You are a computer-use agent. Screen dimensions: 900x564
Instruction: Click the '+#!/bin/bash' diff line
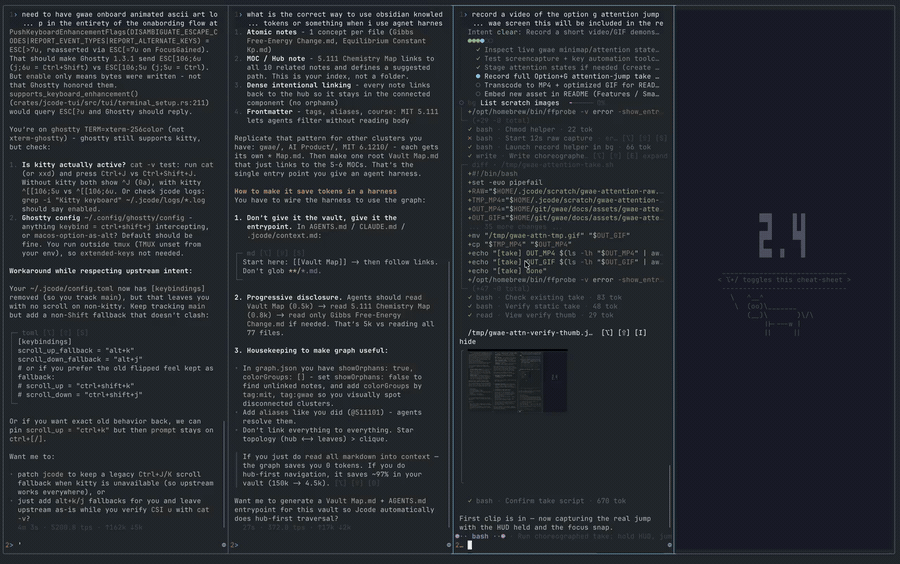tap(492, 174)
